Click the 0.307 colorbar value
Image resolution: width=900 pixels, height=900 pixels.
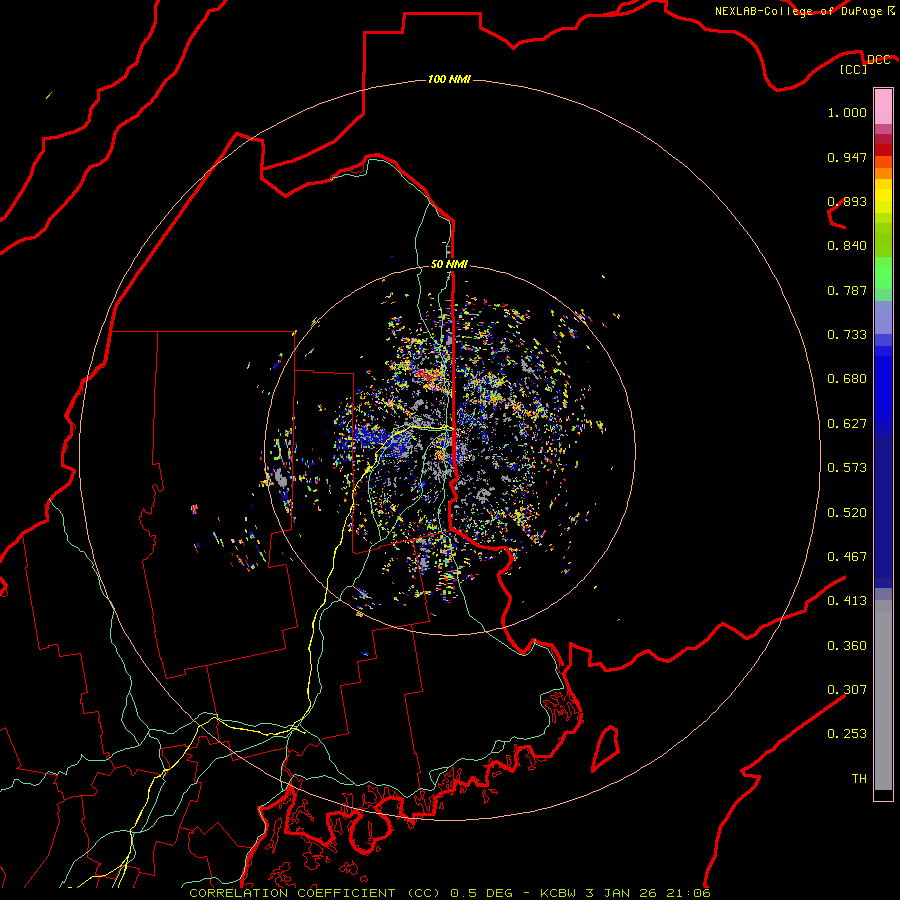[x=847, y=690]
